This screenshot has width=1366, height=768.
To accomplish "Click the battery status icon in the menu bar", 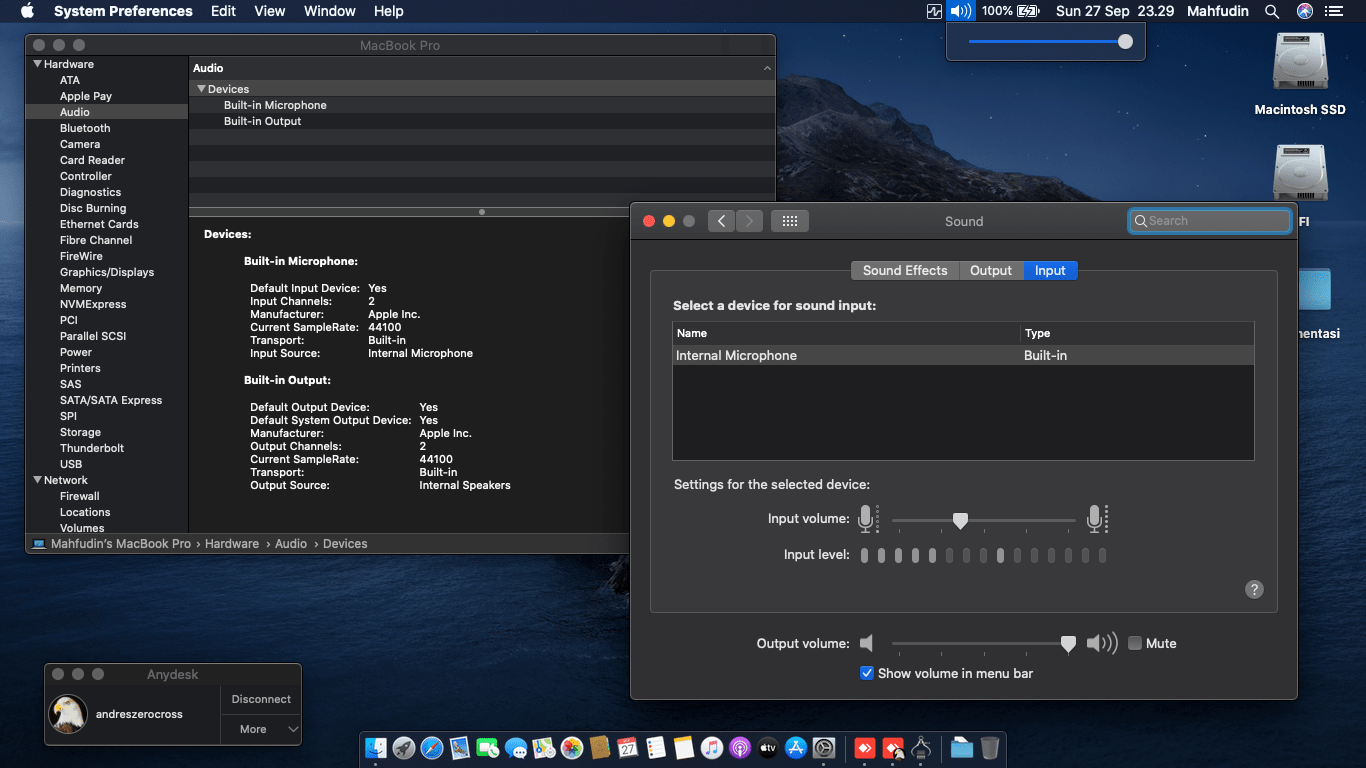I will pos(1028,11).
